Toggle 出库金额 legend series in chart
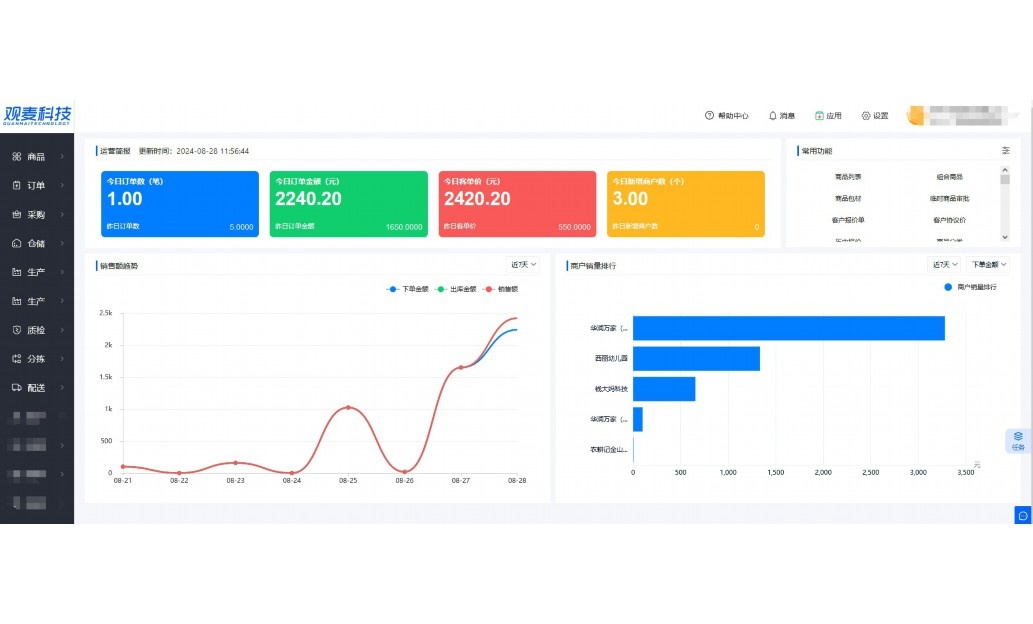The width and height of the screenshot is (1033, 624). point(456,289)
